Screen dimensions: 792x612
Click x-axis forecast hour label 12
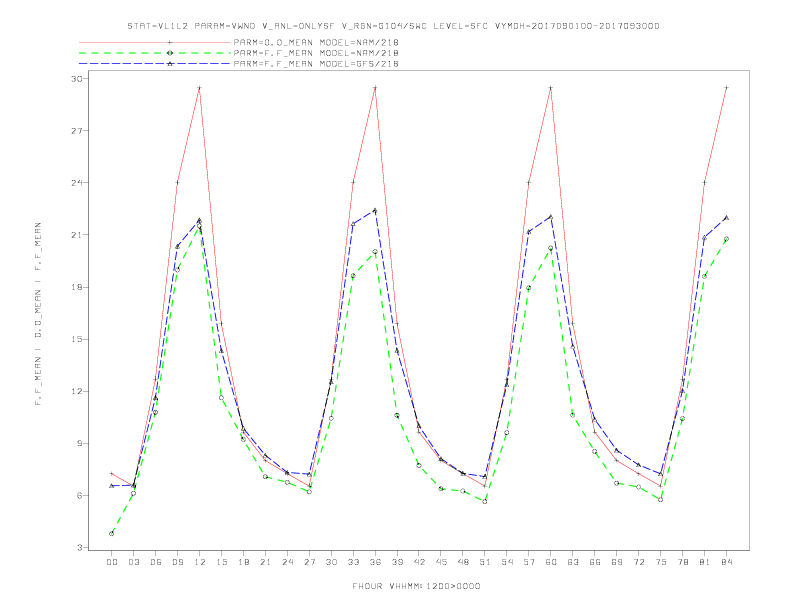200,562
